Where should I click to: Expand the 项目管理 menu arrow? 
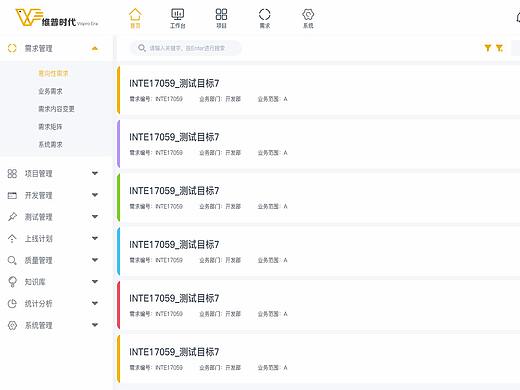coord(95,173)
